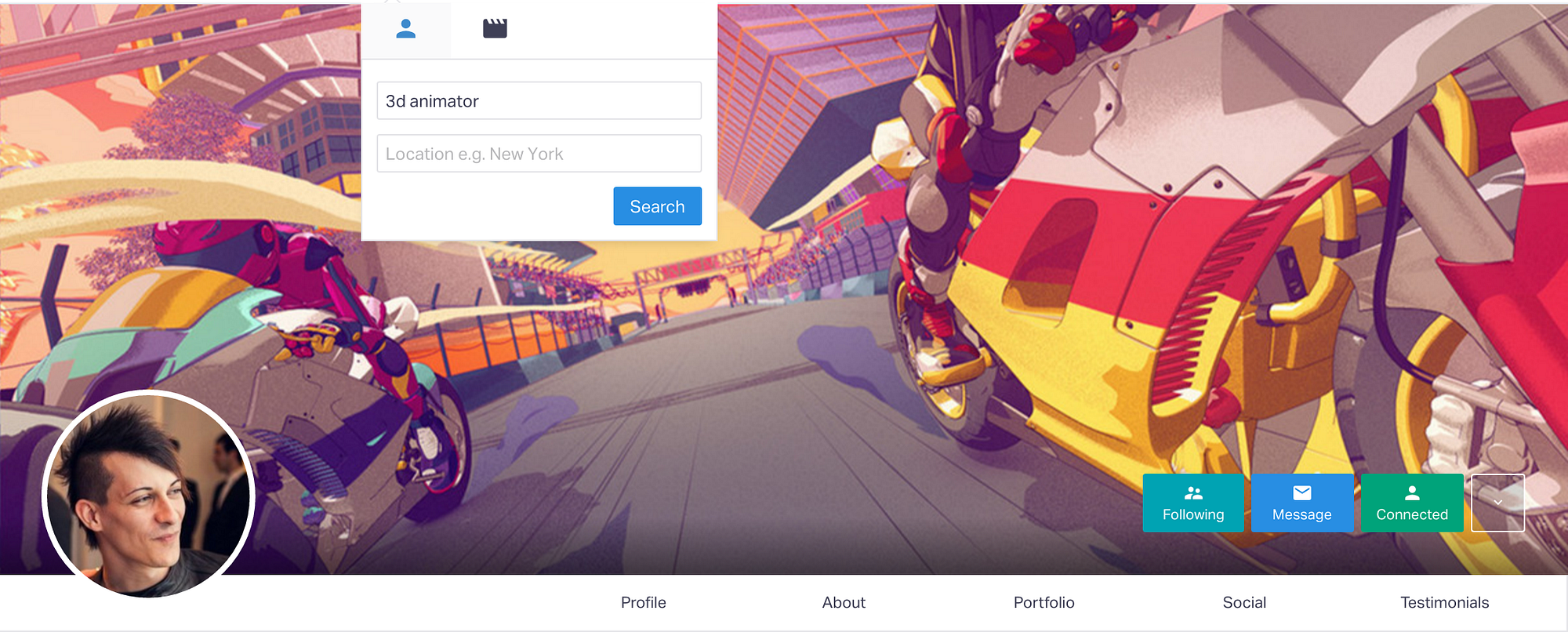Click the blue Search button

tap(657, 206)
